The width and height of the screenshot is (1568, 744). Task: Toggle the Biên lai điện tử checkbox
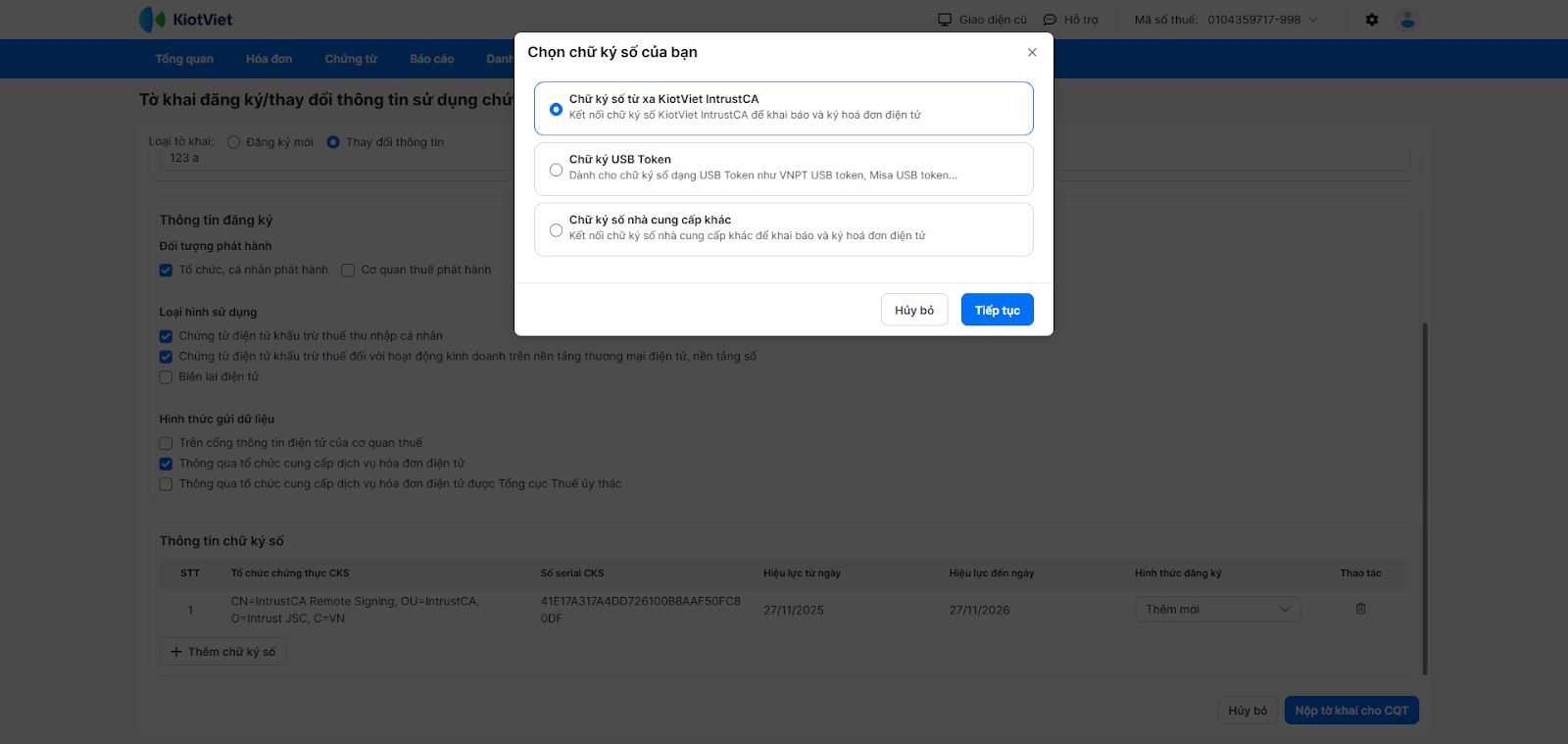pos(167,377)
